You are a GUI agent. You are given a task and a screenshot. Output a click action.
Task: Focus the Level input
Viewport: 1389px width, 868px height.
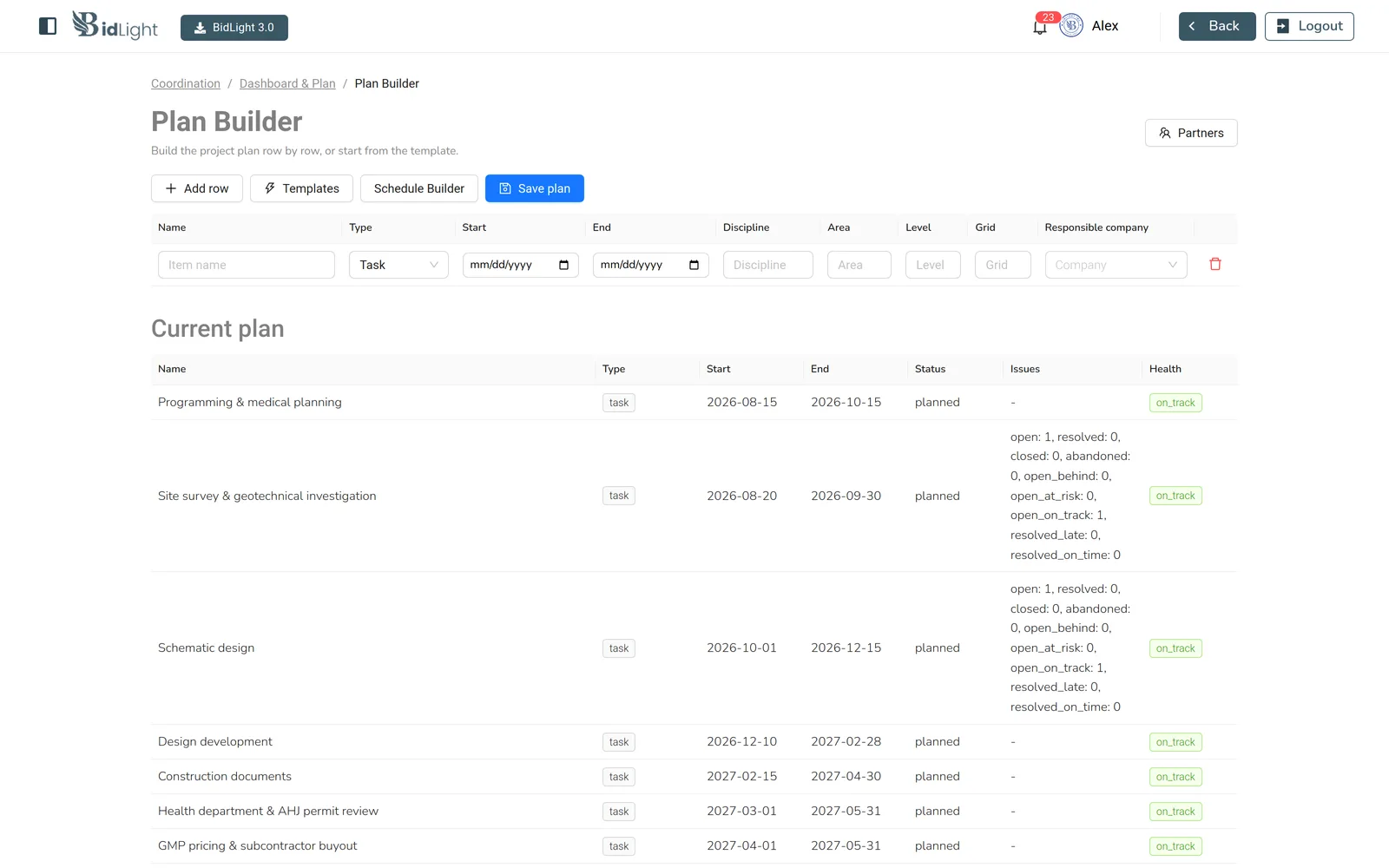pyautogui.click(x=933, y=265)
